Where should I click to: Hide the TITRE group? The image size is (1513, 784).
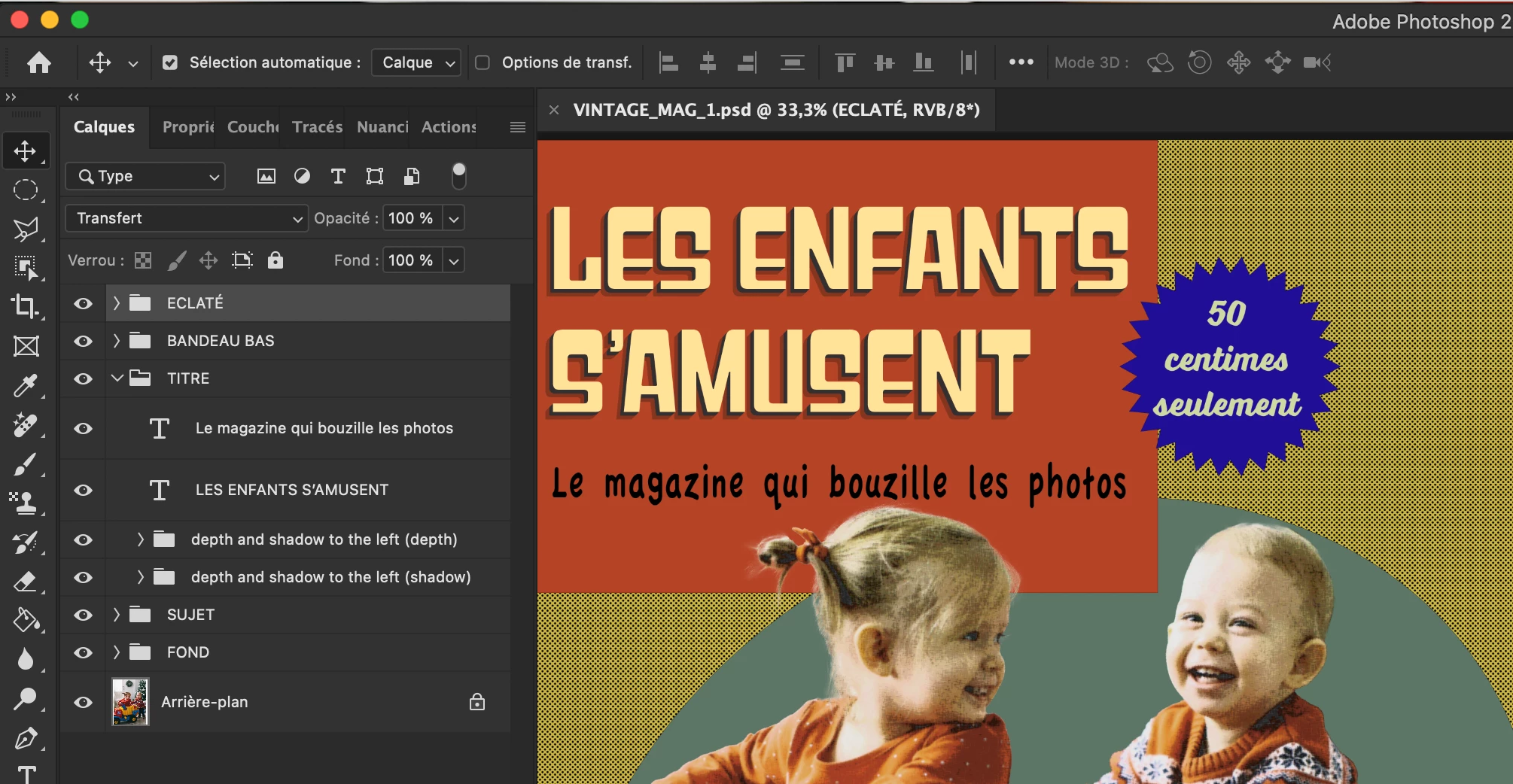point(83,378)
